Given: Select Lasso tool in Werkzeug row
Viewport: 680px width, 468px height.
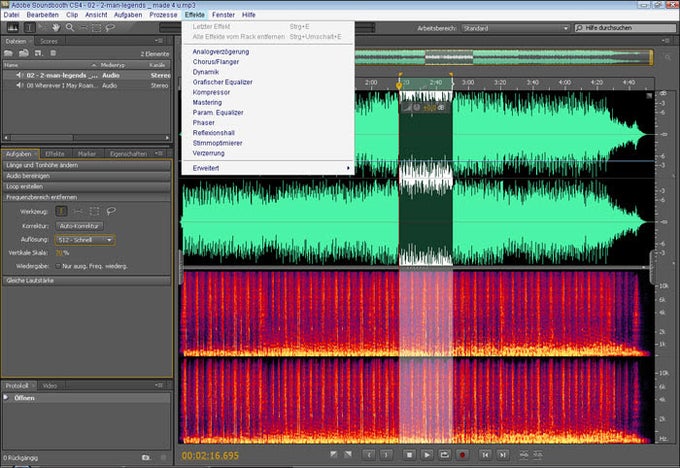Looking at the screenshot, I should [111, 211].
